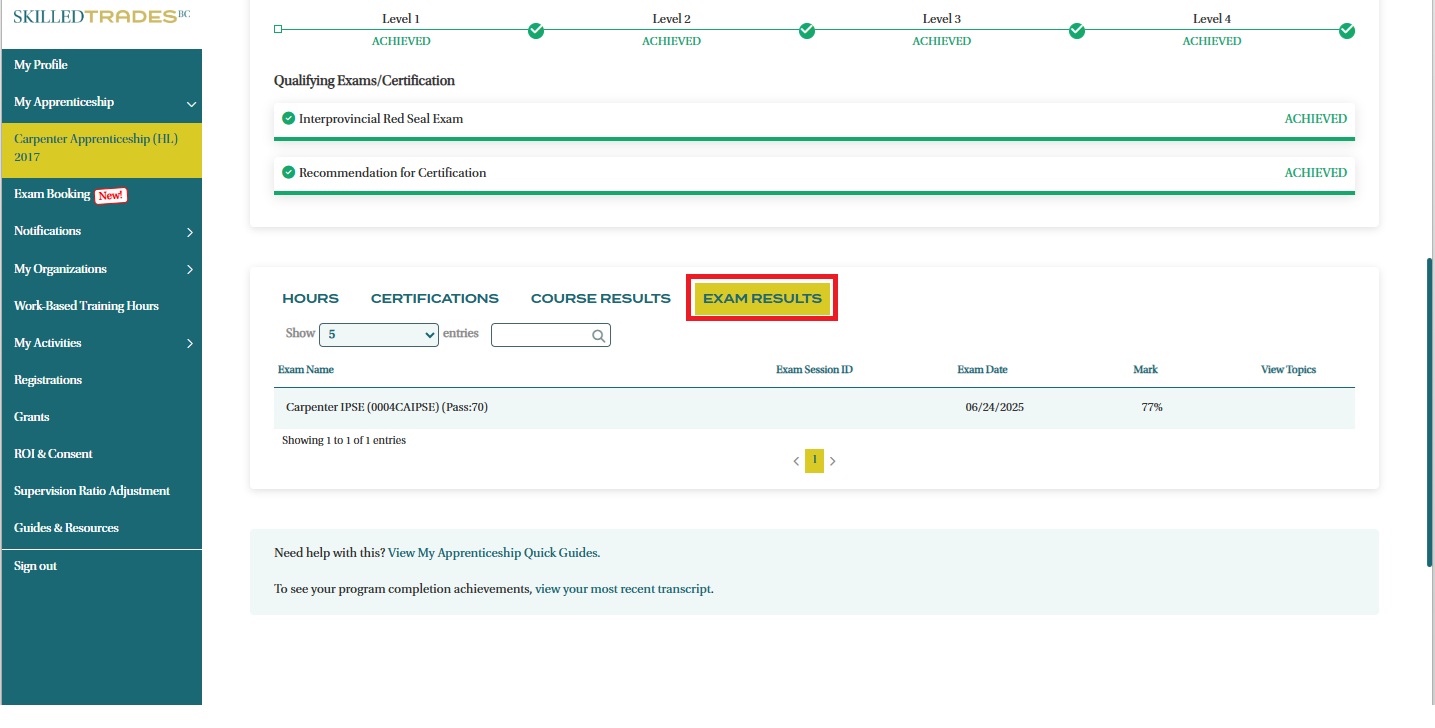Go to previous page of exam results
This screenshot has width=1435, height=728.
click(x=796, y=461)
